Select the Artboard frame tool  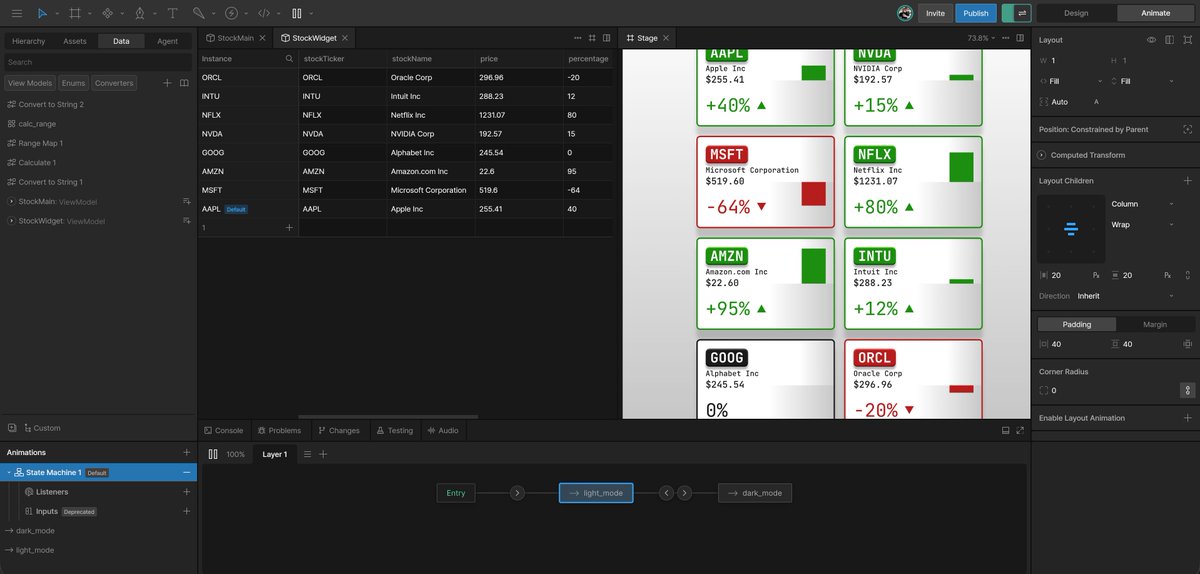click(75, 13)
